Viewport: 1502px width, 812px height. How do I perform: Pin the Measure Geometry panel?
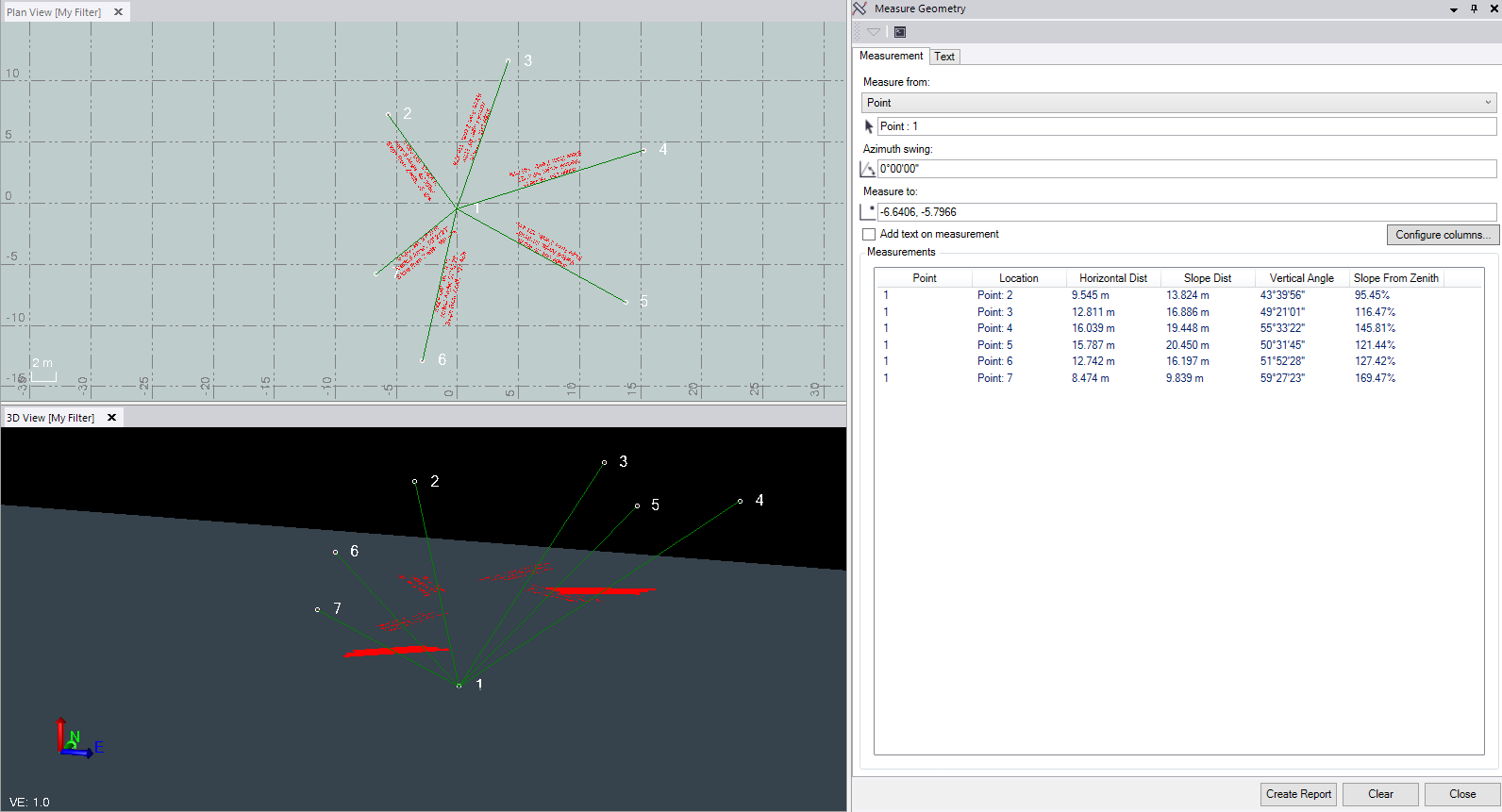click(x=1475, y=8)
